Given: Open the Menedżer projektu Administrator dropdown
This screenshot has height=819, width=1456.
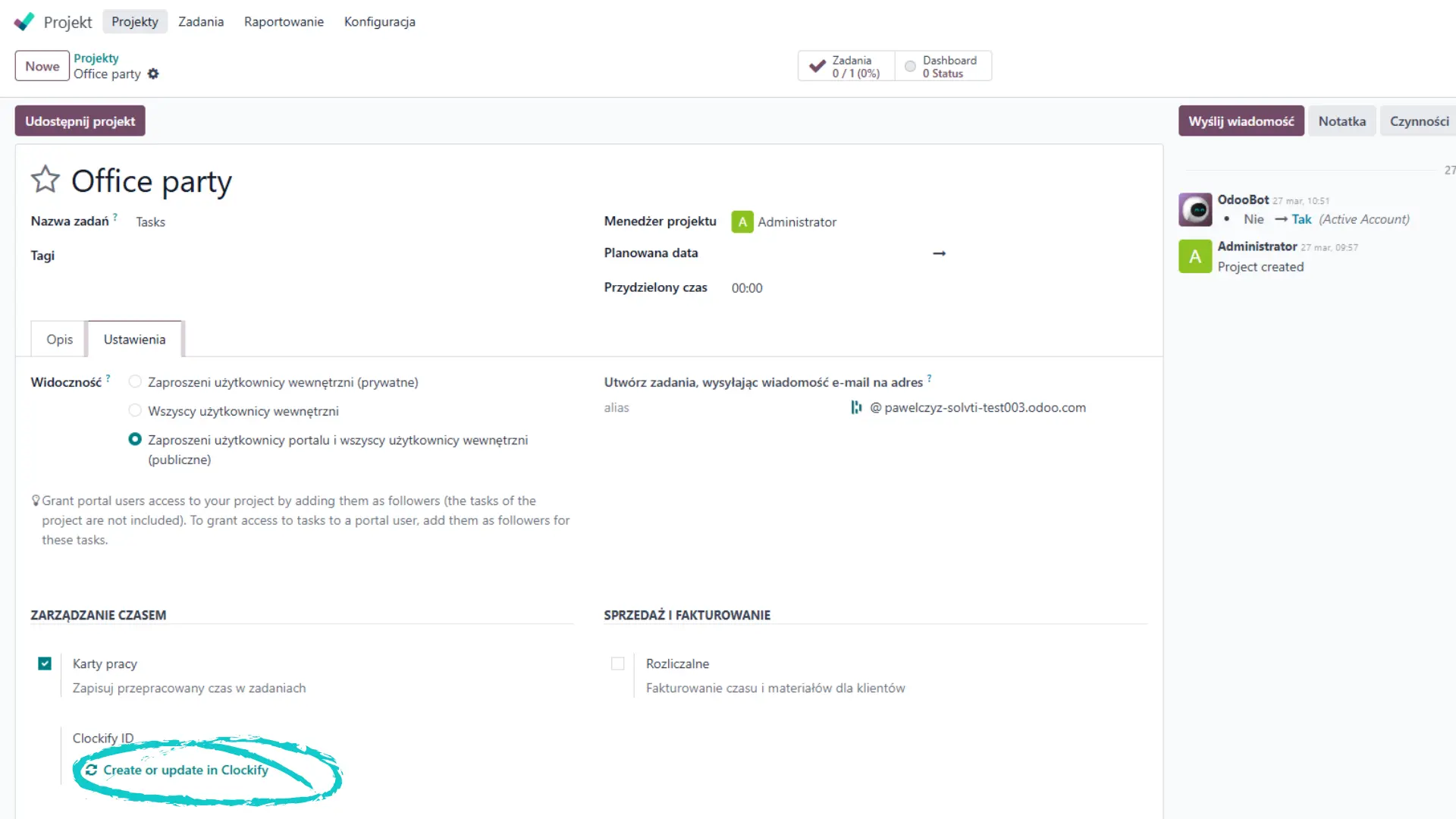Looking at the screenshot, I should pyautogui.click(x=796, y=221).
